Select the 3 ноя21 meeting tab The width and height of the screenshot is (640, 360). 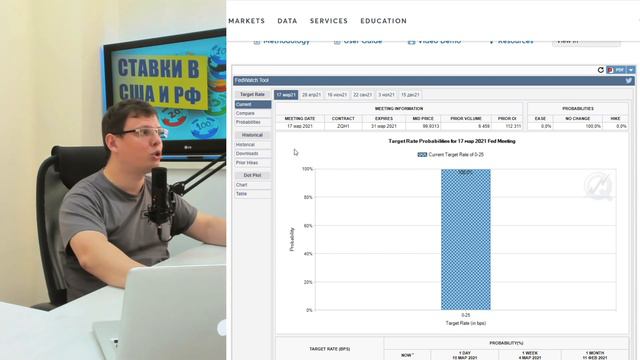pyautogui.click(x=386, y=95)
